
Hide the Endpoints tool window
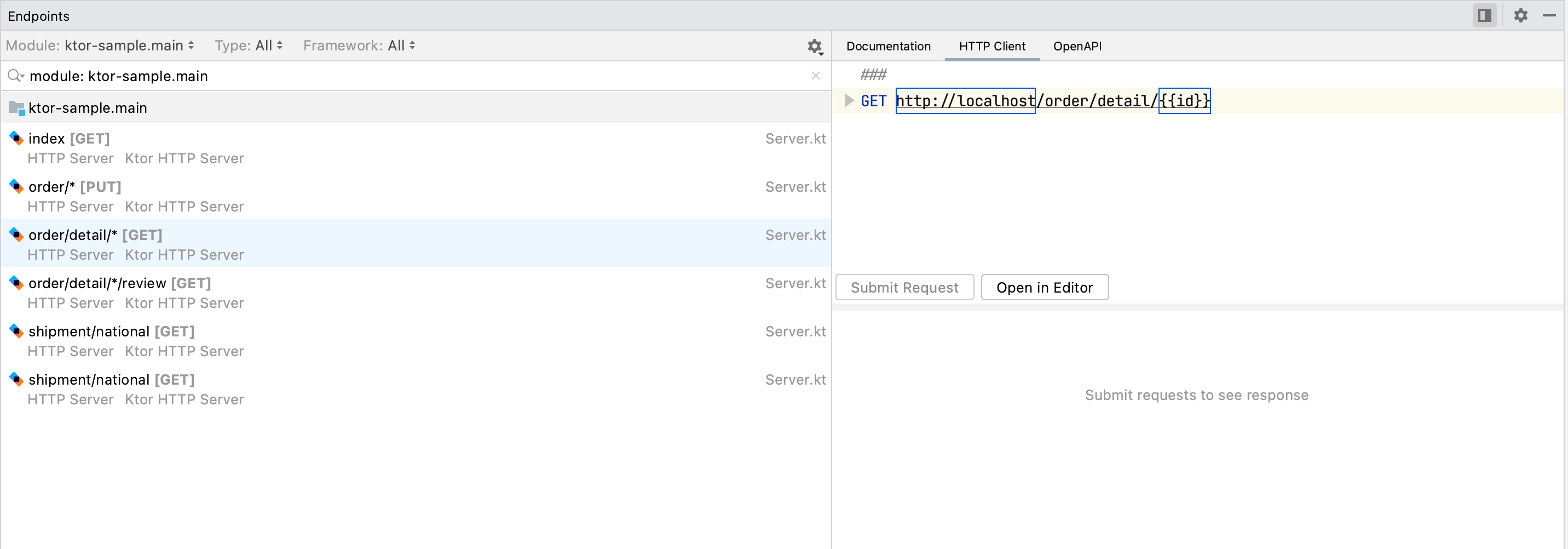point(1549,15)
